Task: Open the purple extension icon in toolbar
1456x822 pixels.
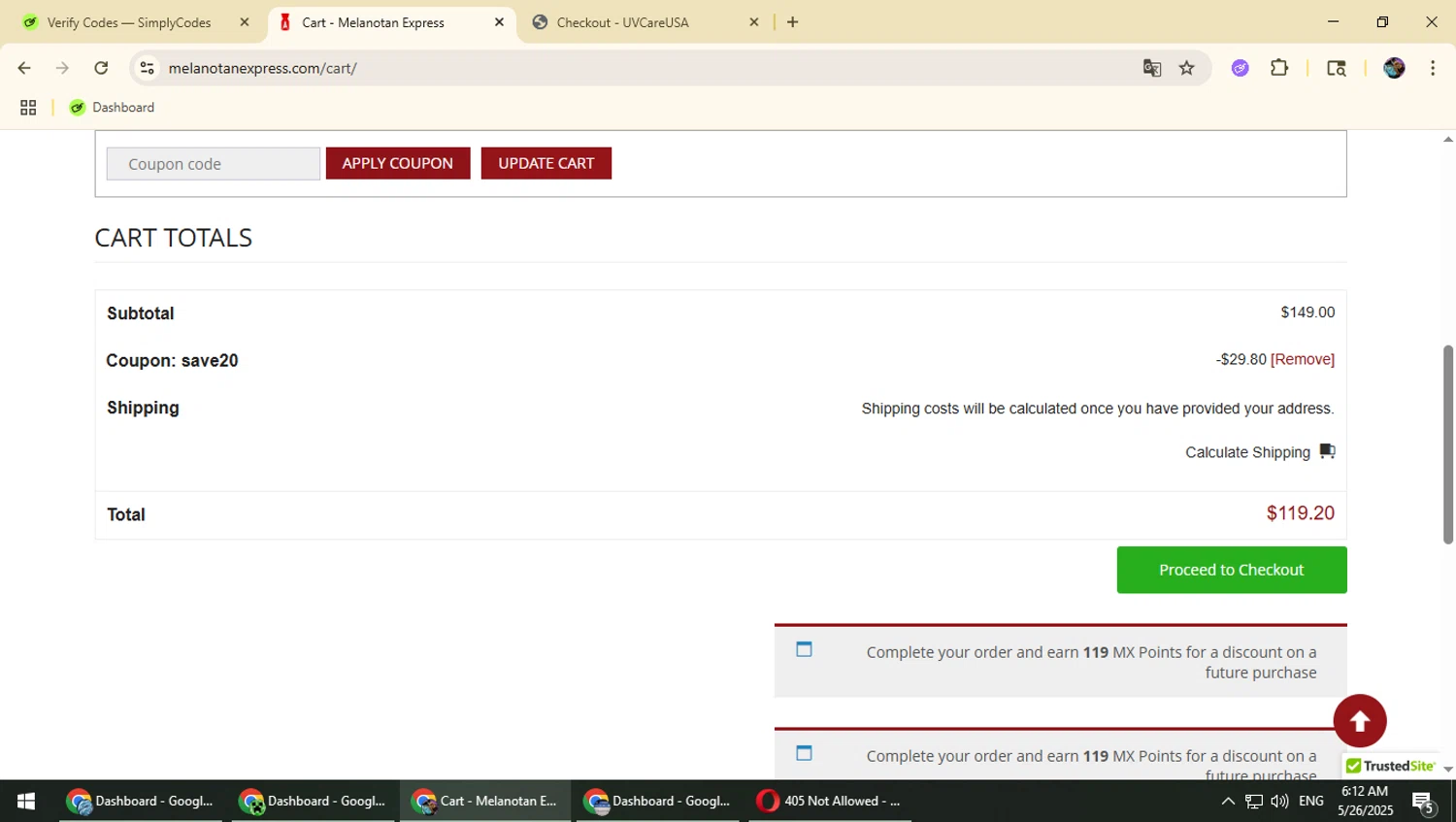Action: (1240, 68)
